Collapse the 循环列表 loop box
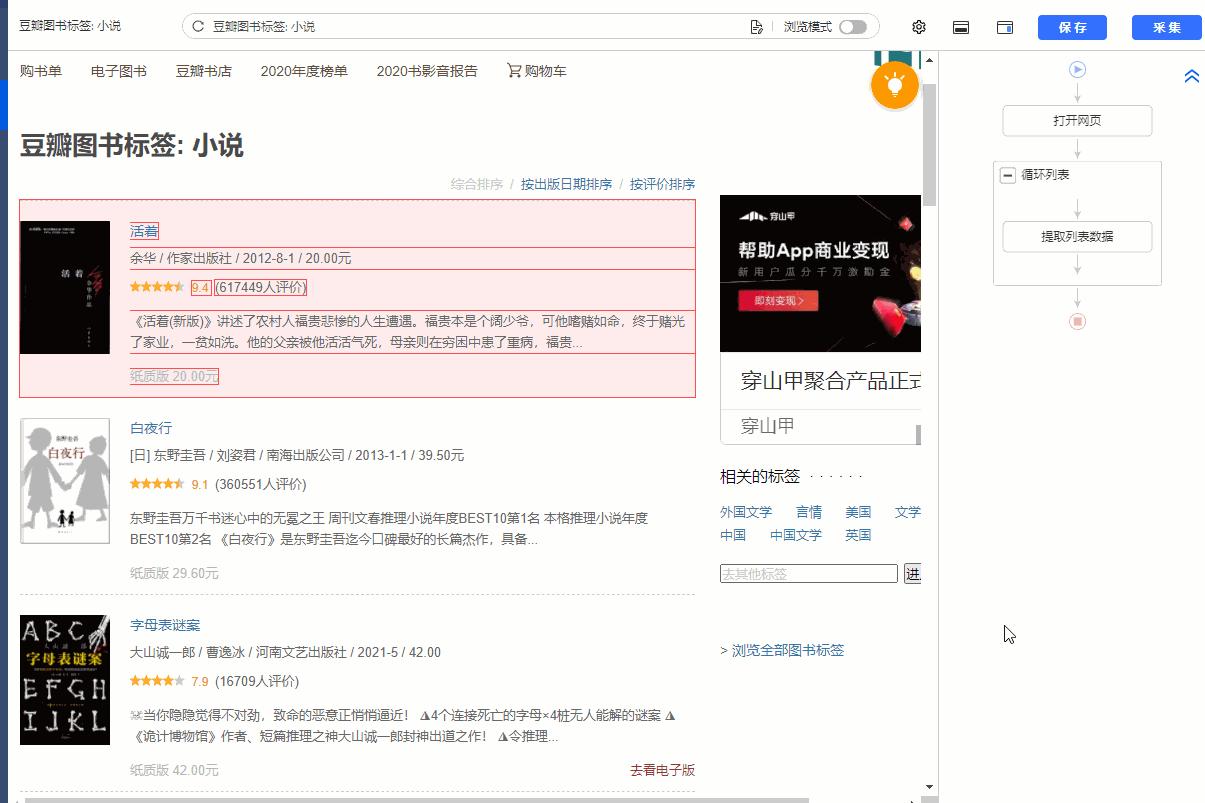1205x803 pixels. click(1008, 175)
